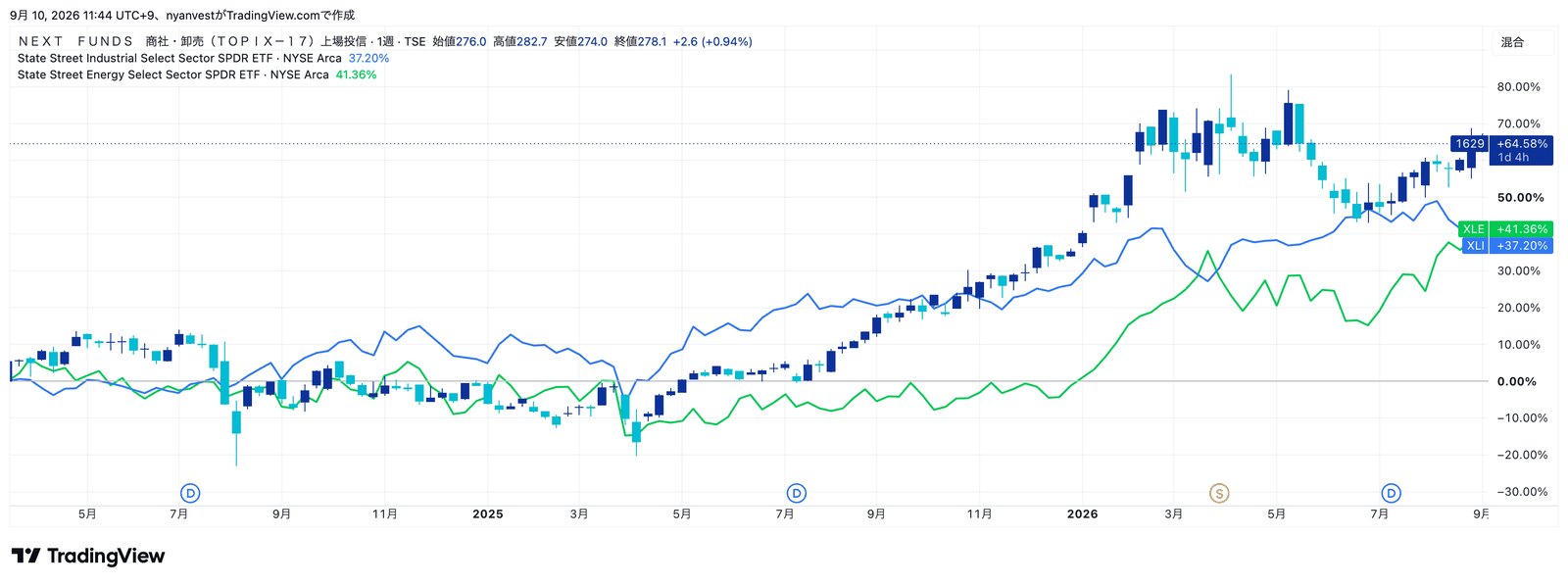Click the 0.00% label on price axis
Image resolution: width=1568 pixels, height=585 pixels.
[1517, 382]
